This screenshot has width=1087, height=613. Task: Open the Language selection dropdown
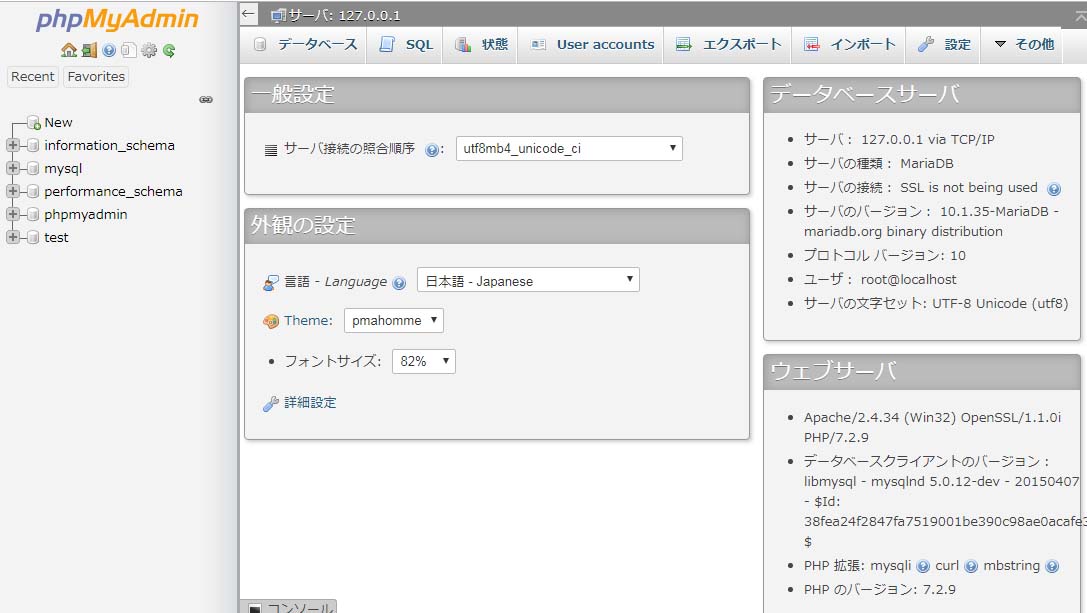(x=528, y=281)
